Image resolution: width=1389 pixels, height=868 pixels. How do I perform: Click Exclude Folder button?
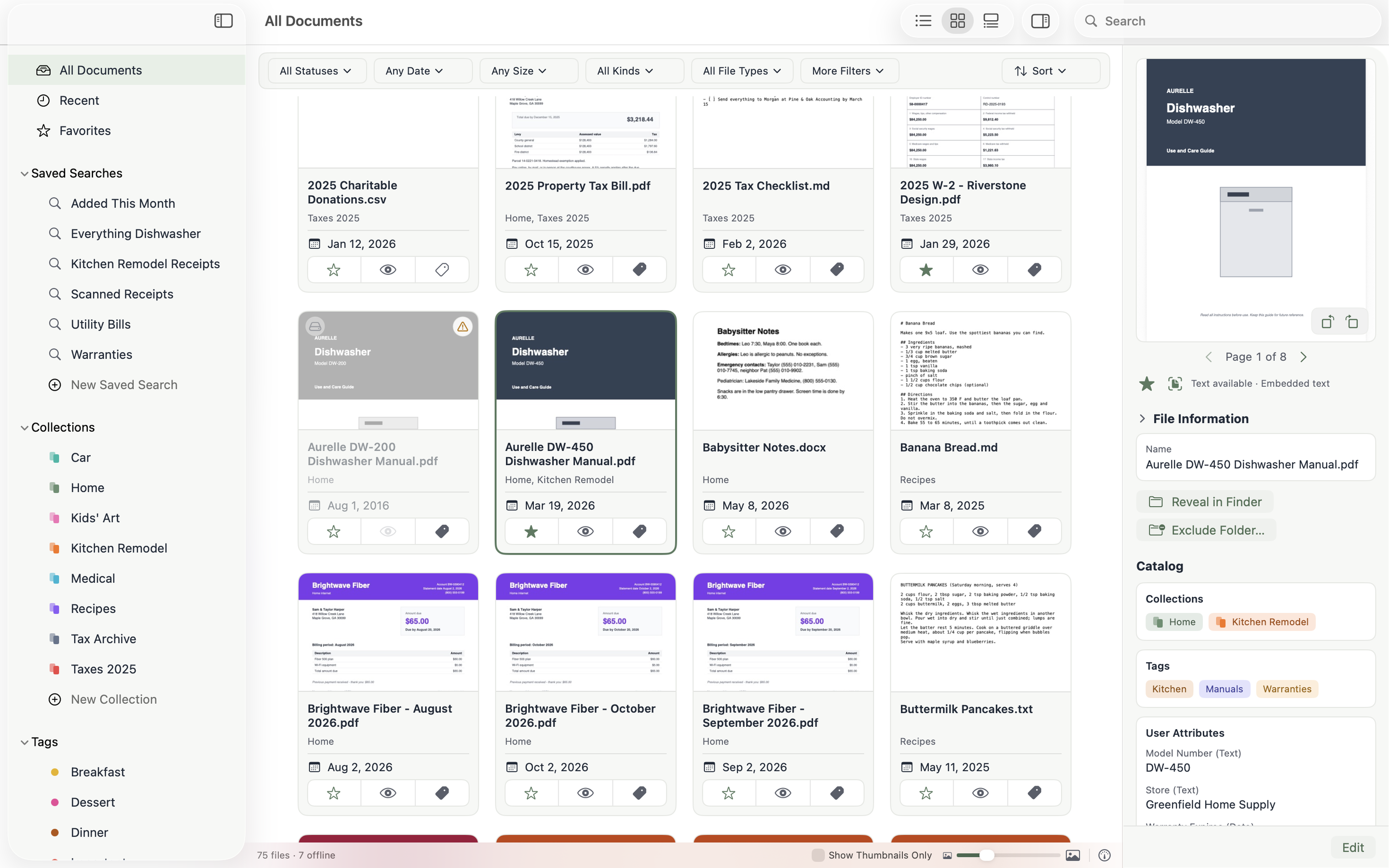(1206, 530)
